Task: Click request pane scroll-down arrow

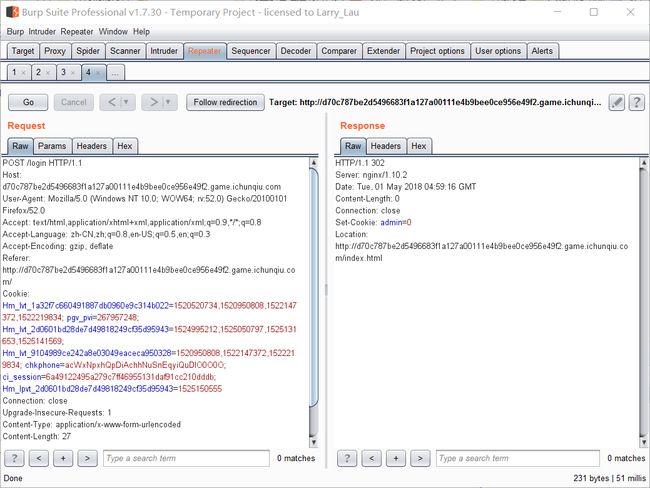Action: coord(314,442)
